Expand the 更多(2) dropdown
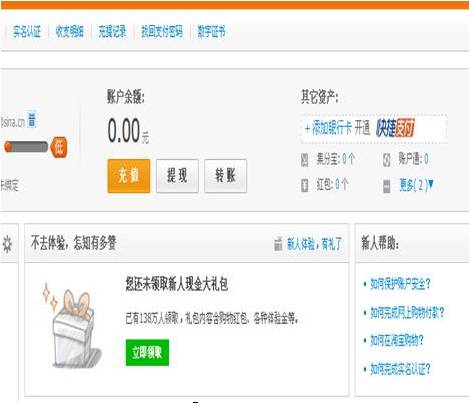The width and height of the screenshot is (470, 404). 416,185
